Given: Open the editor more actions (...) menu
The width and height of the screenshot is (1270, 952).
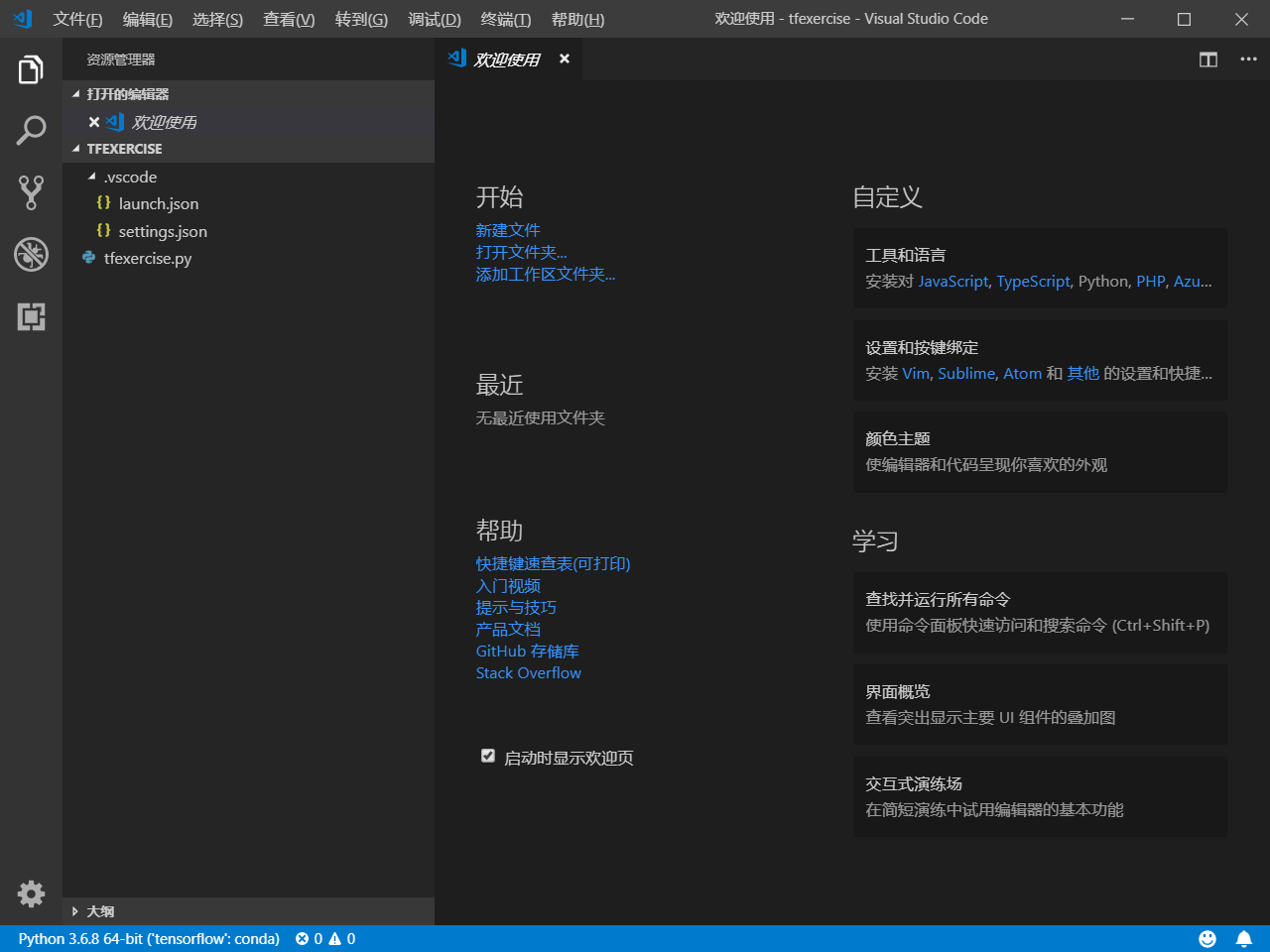Looking at the screenshot, I should [x=1248, y=59].
